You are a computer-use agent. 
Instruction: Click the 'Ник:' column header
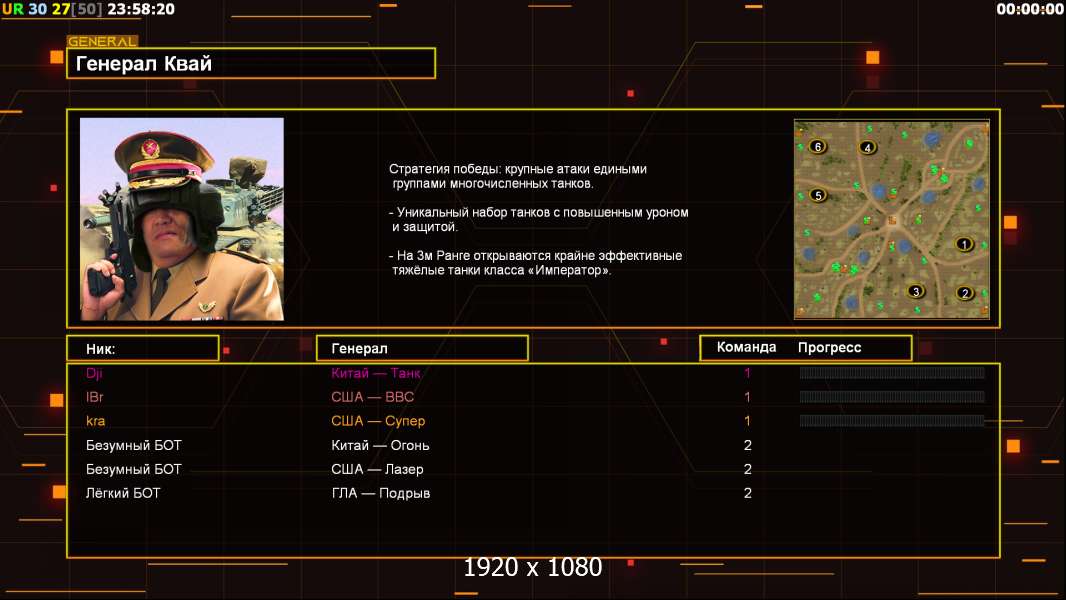143,349
